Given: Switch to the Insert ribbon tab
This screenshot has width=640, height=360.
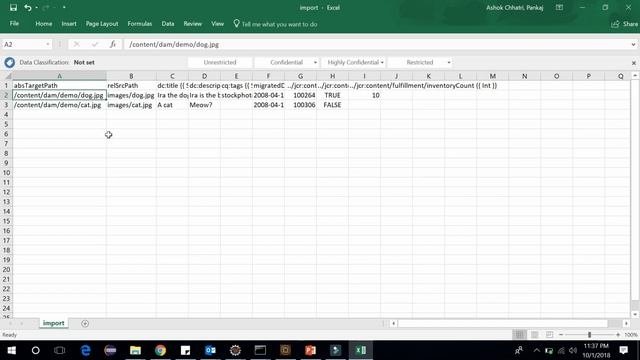Looking at the screenshot, I should tap(69, 24).
